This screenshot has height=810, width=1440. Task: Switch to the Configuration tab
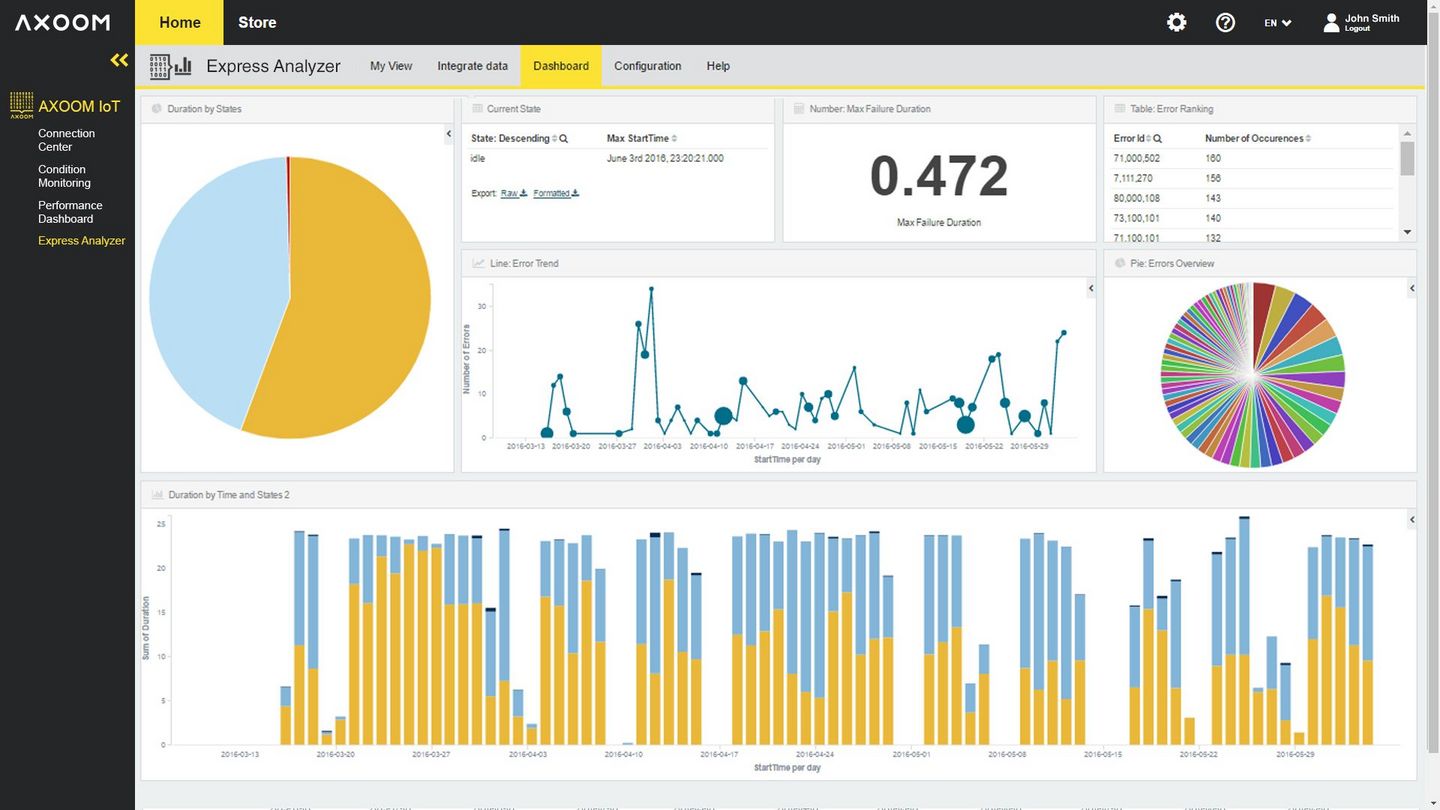(x=647, y=66)
